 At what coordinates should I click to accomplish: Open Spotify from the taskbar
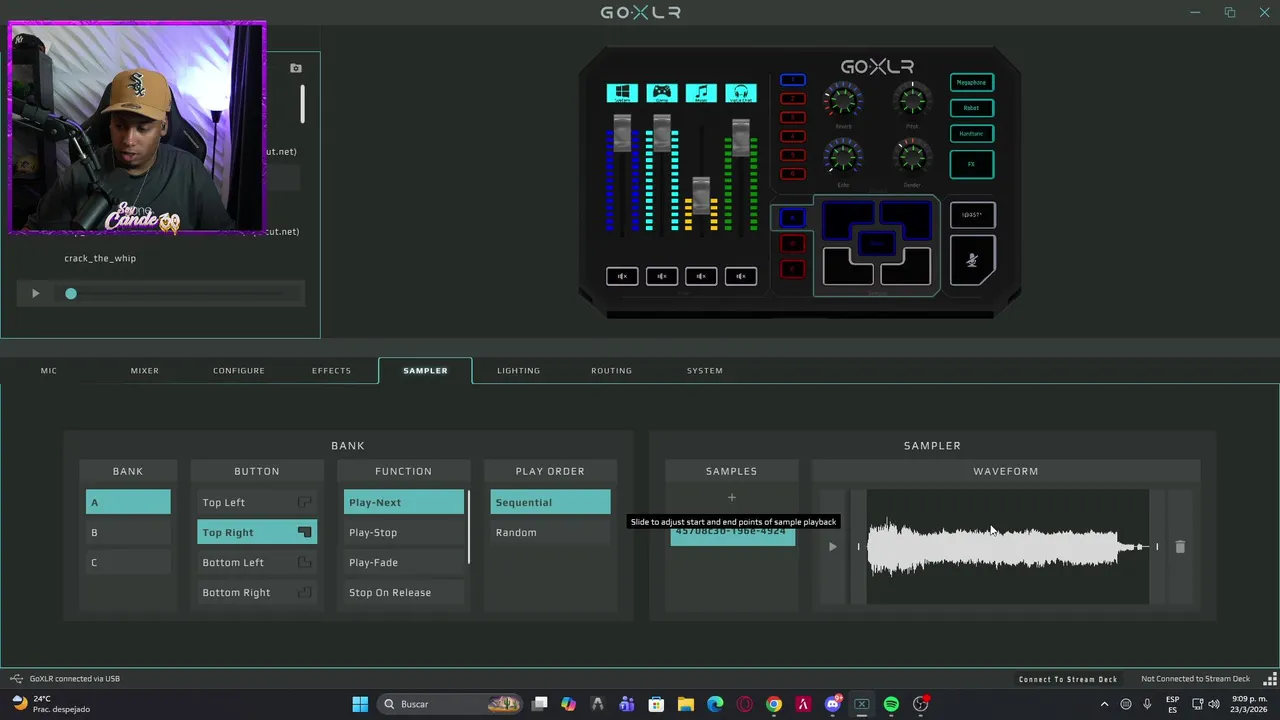891,704
